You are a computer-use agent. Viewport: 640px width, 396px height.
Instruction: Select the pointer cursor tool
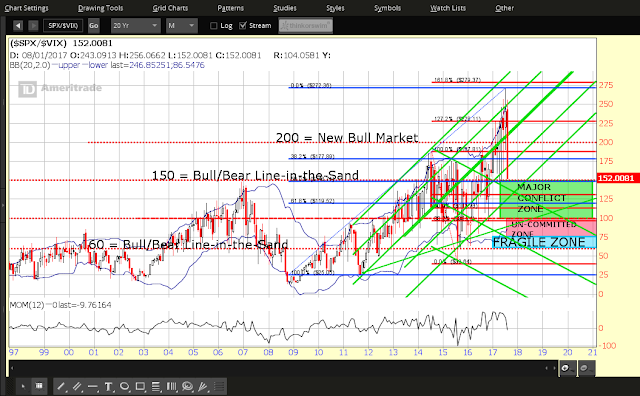point(23,386)
